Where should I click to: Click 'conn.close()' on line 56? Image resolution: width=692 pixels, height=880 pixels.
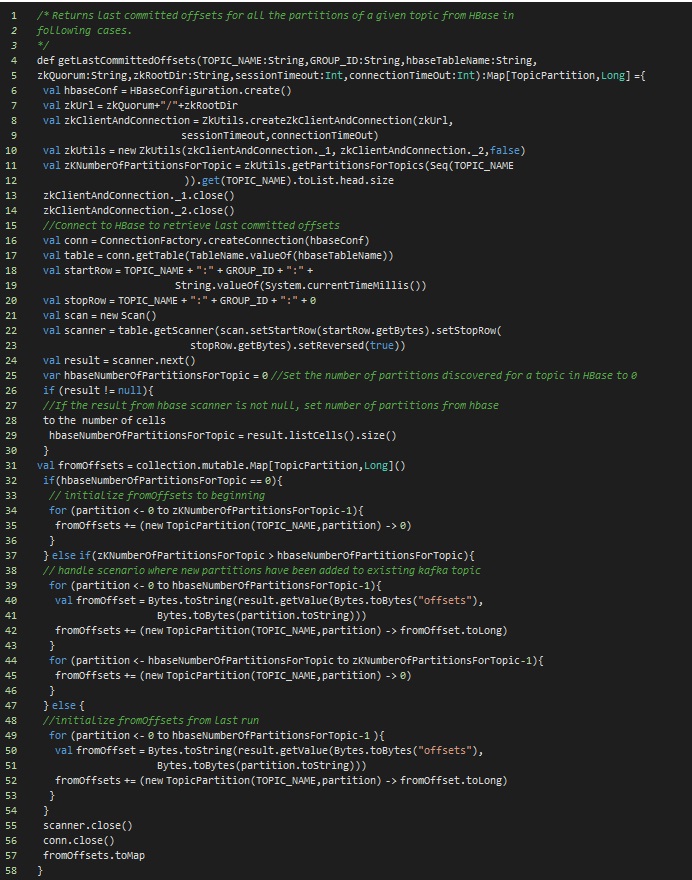[x=79, y=840]
